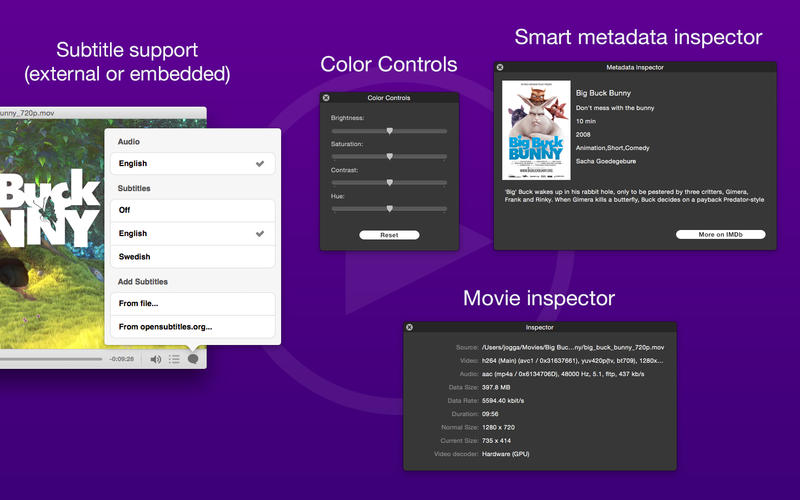Select Swedish subtitles
Image resolution: width=800 pixels, height=500 pixels.
(x=192, y=257)
